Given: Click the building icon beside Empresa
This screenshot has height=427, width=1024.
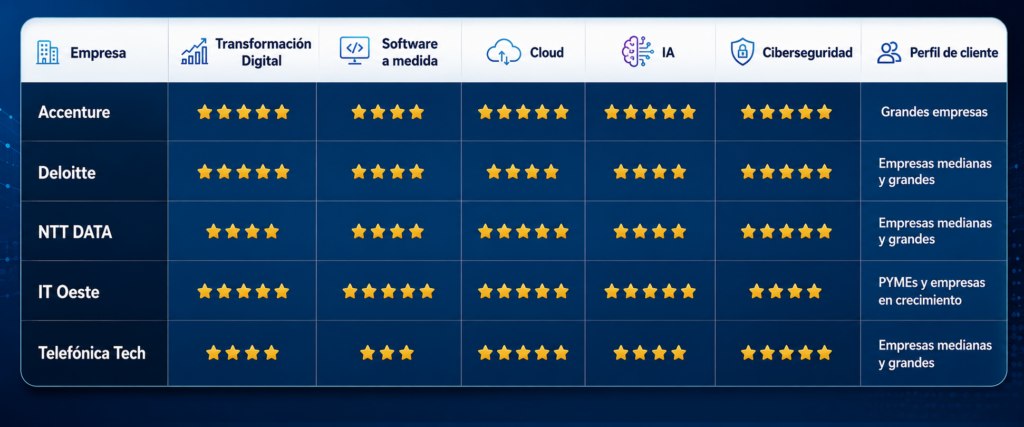Looking at the screenshot, I should tap(48, 52).
